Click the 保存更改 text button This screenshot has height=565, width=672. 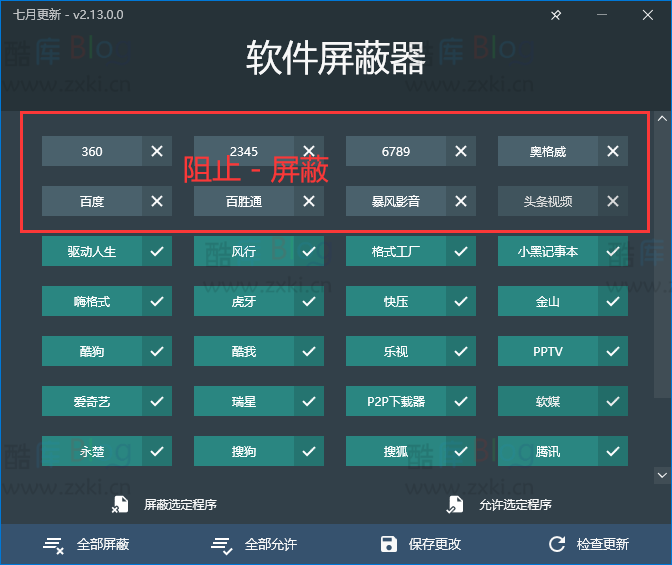click(x=435, y=544)
